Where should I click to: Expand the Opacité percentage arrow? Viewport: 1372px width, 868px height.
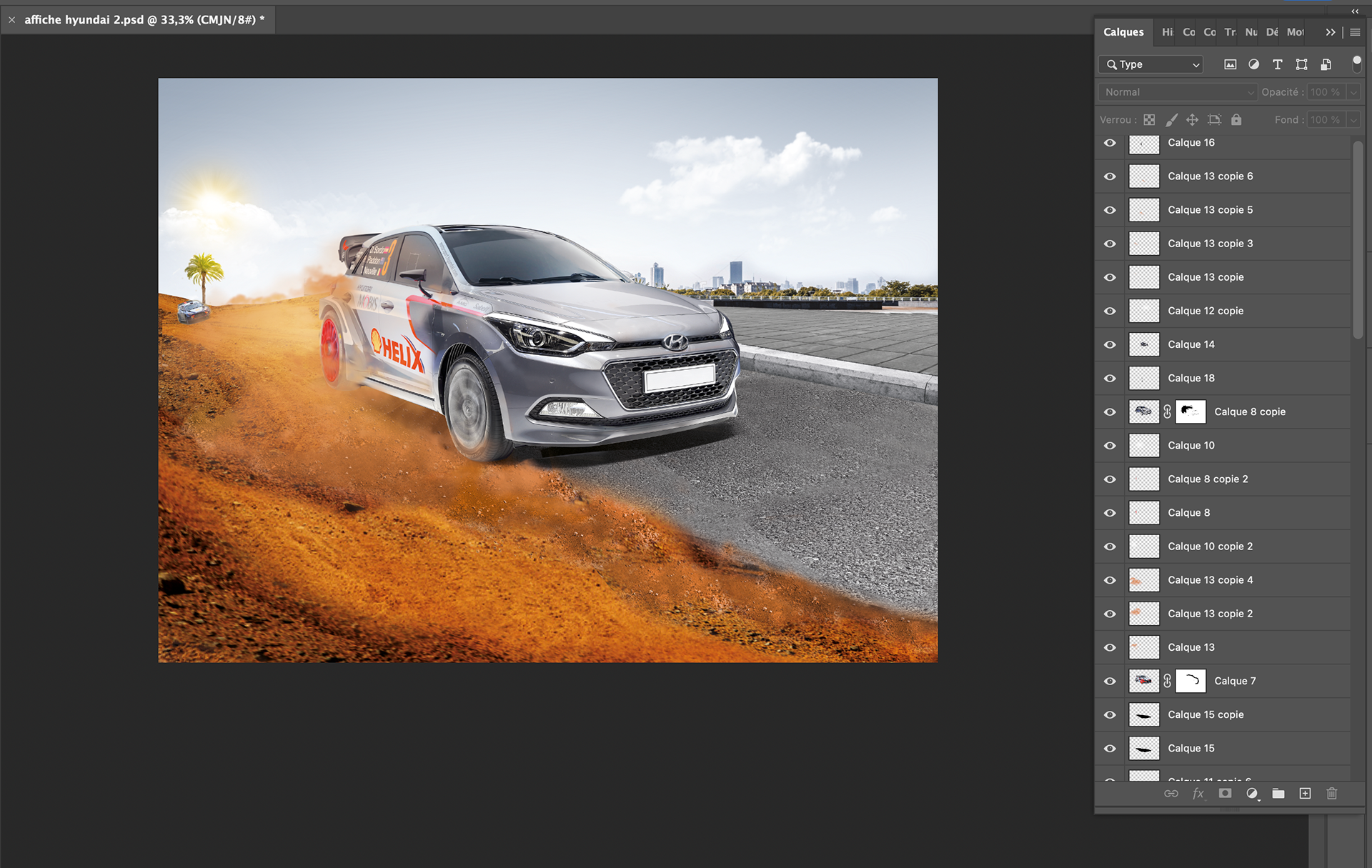point(1353,92)
